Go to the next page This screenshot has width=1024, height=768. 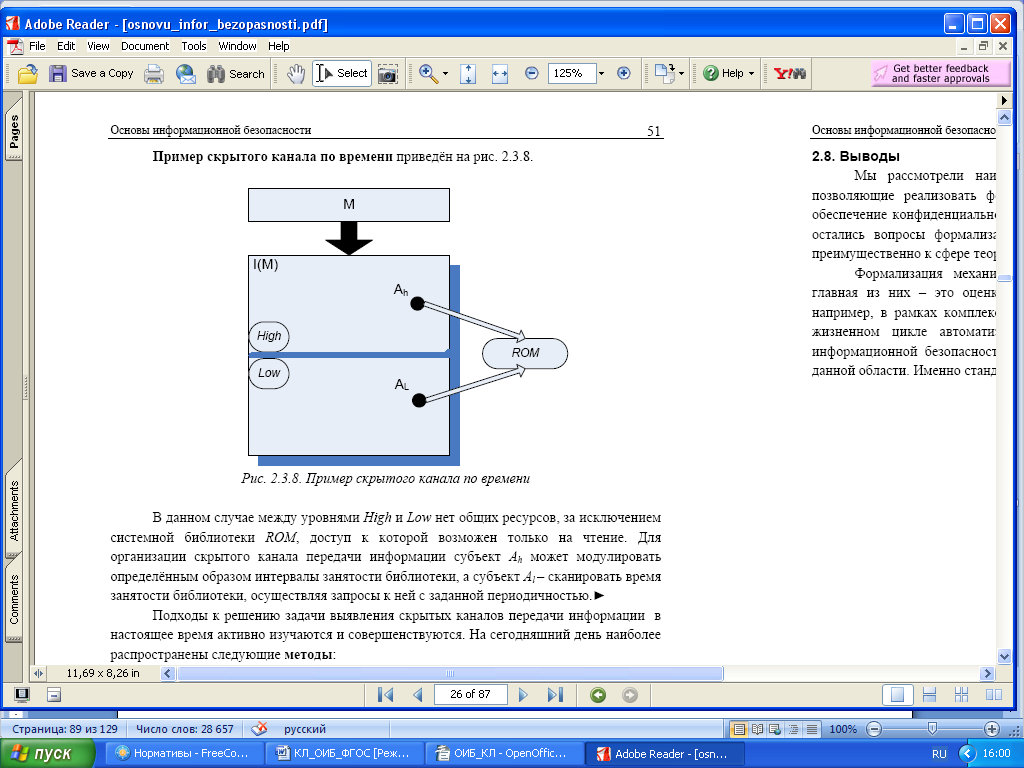click(523, 695)
